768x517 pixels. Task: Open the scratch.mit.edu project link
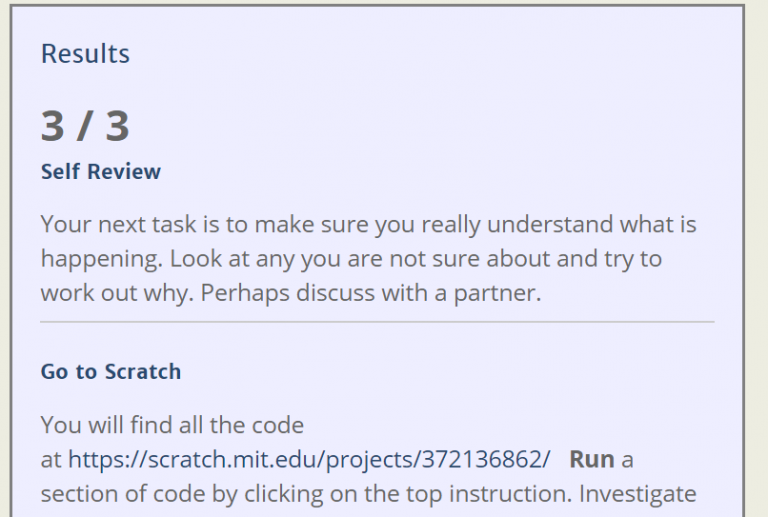coord(309,460)
